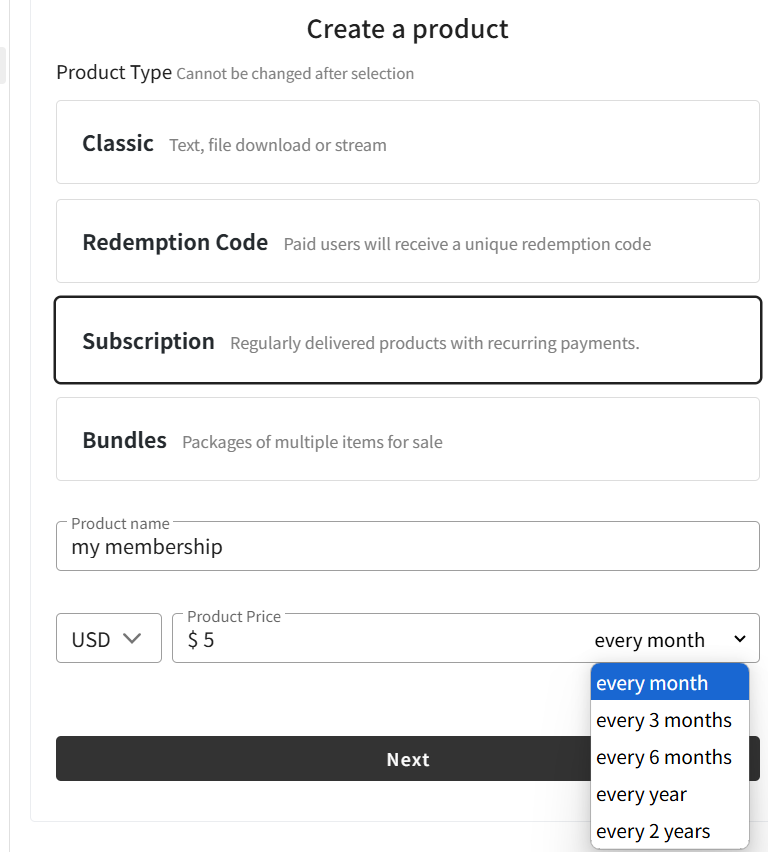
Task: Select the Classic product type card
Action: tap(407, 142)
